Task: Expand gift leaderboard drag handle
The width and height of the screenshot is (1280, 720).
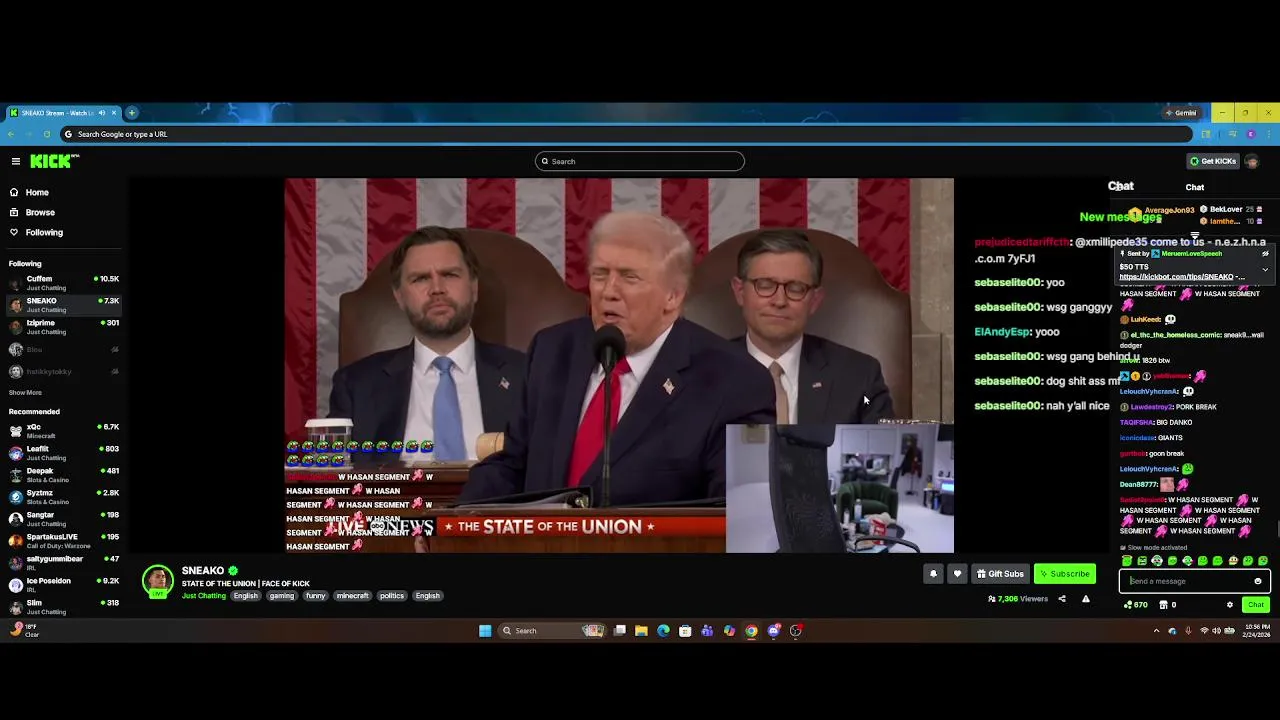Action: pos(1194,236)
